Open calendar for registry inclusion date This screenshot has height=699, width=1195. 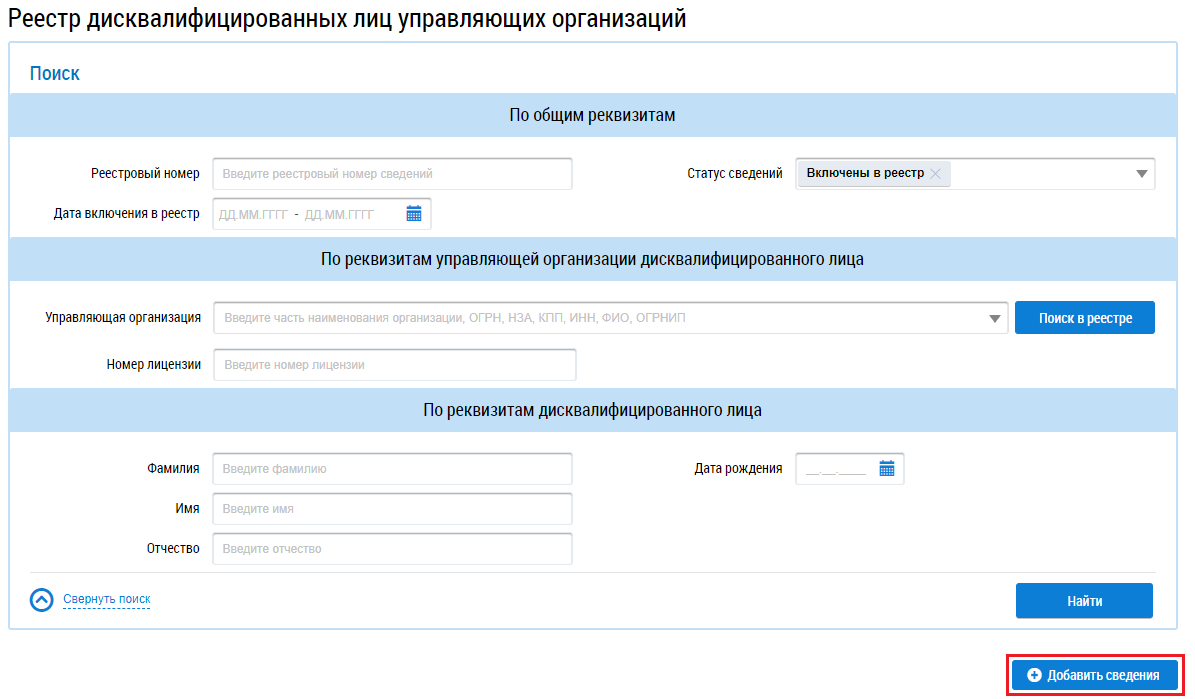pyautogui.click(x=414, y=213)
